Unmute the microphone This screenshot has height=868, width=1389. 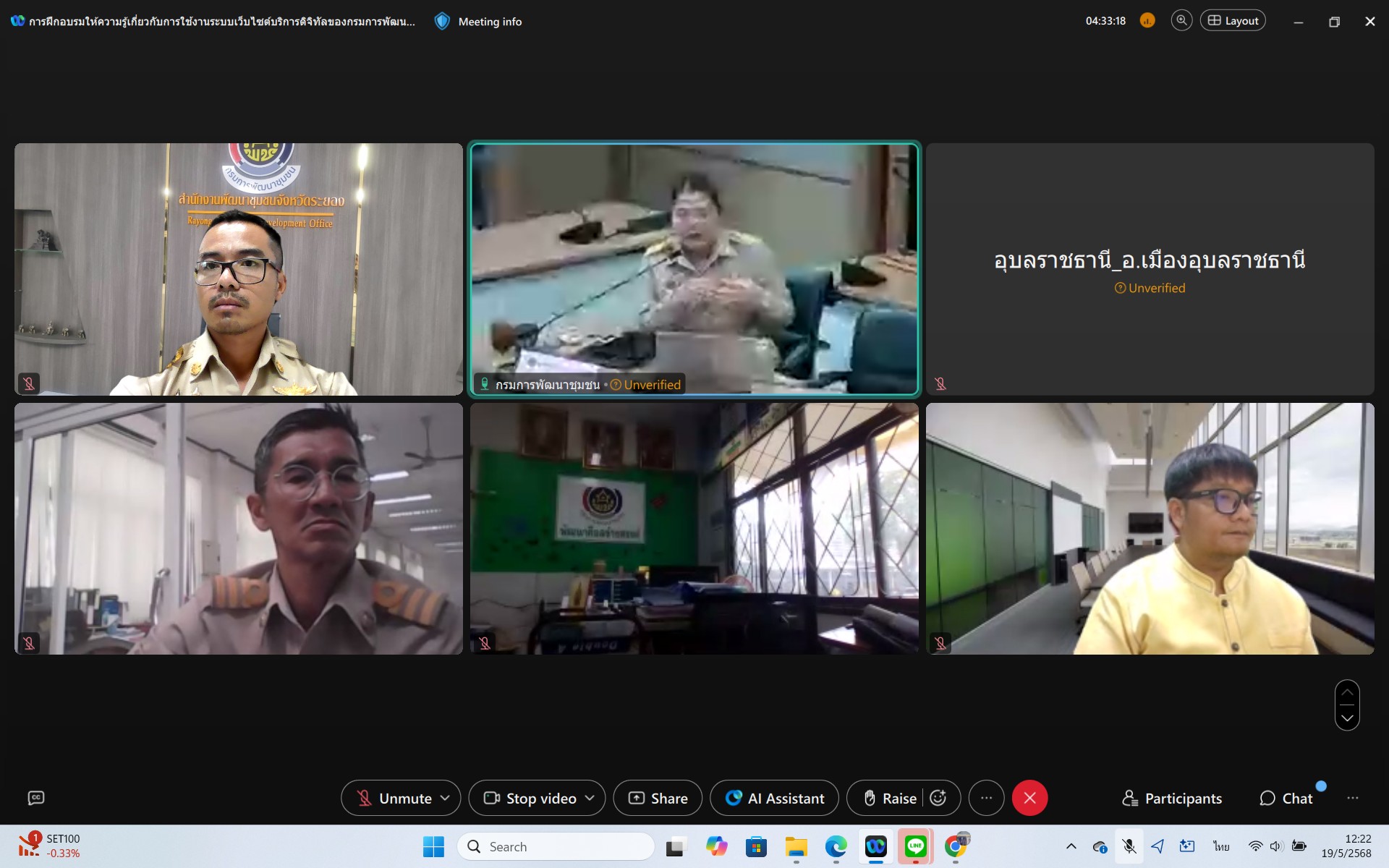[394, 798]
